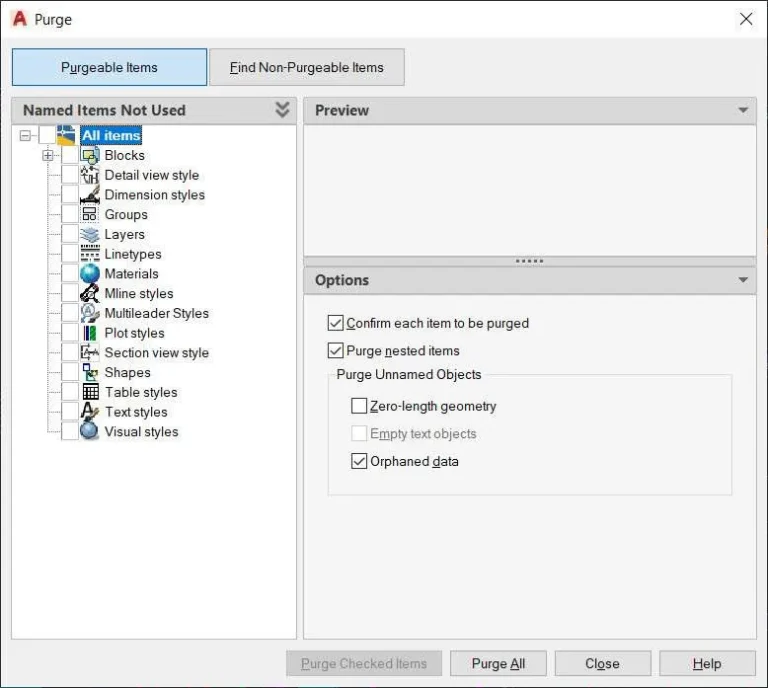Collapse the Options panel arrow
The image size is (768, 688).
(x=743, y=280)
